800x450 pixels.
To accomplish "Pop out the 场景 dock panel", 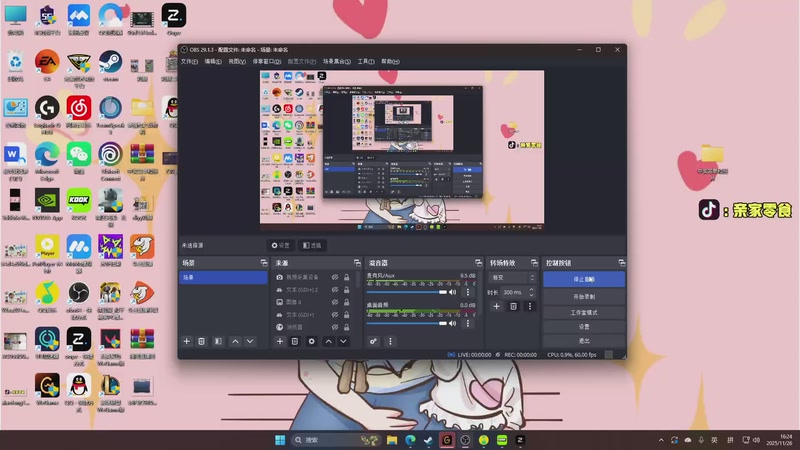I will [x=264, y=263].
